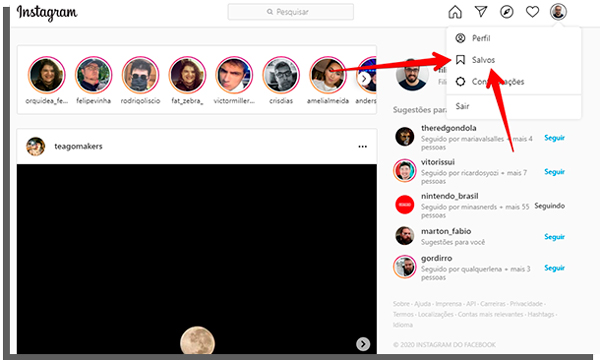Screen dimensions: 600x360
Task: Open victormiller story
Action: (x=234, y=75)
